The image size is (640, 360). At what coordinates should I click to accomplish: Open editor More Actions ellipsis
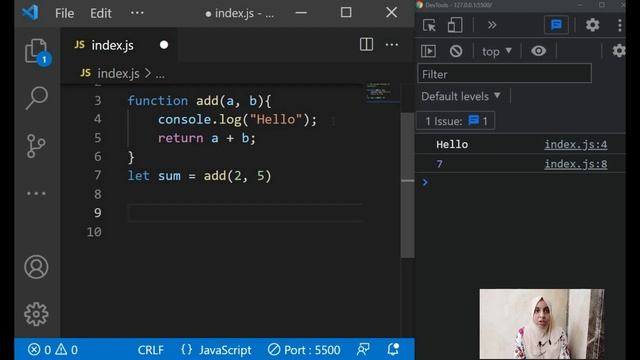click(392, 44)
